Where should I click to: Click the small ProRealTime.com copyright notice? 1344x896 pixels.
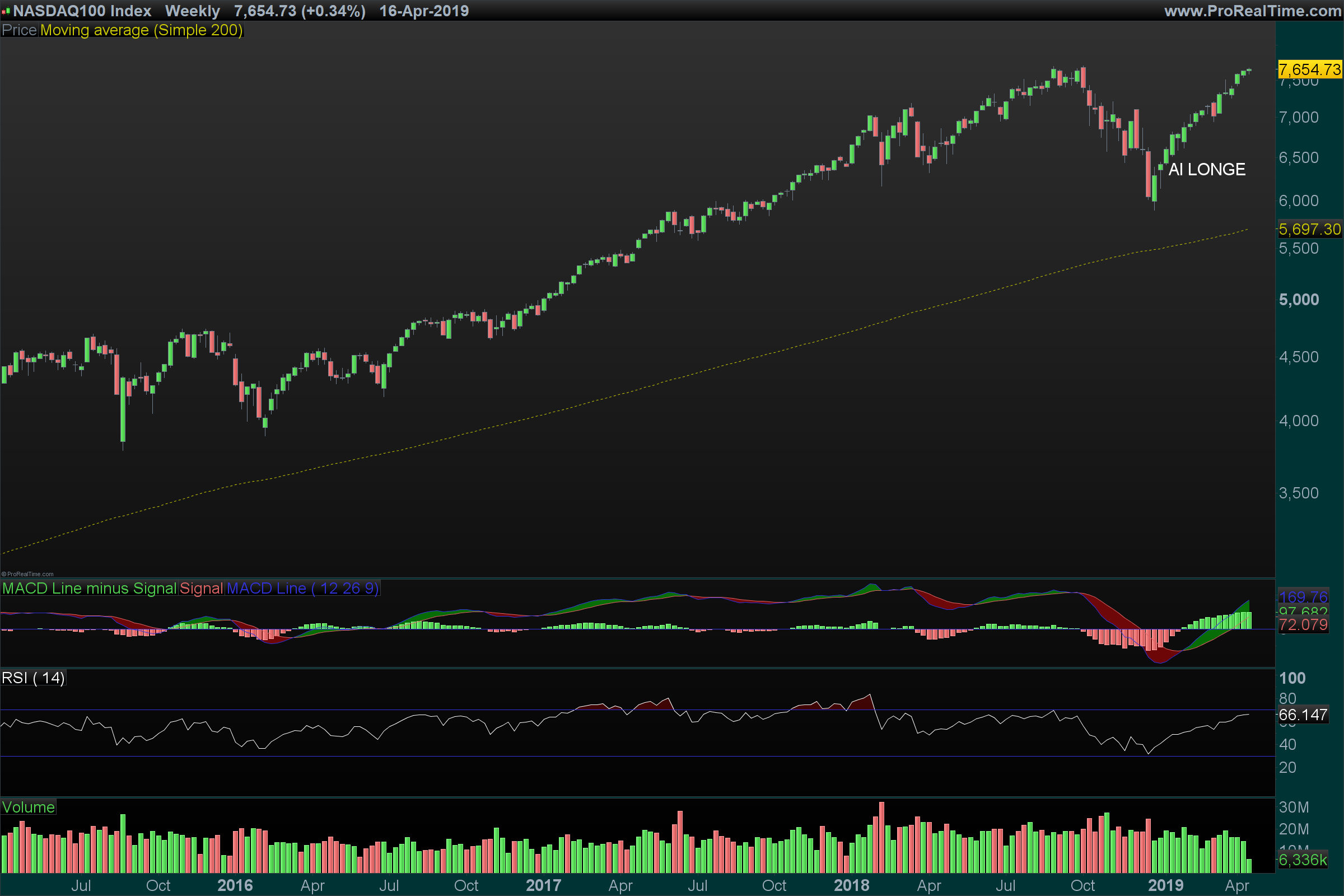27,575
